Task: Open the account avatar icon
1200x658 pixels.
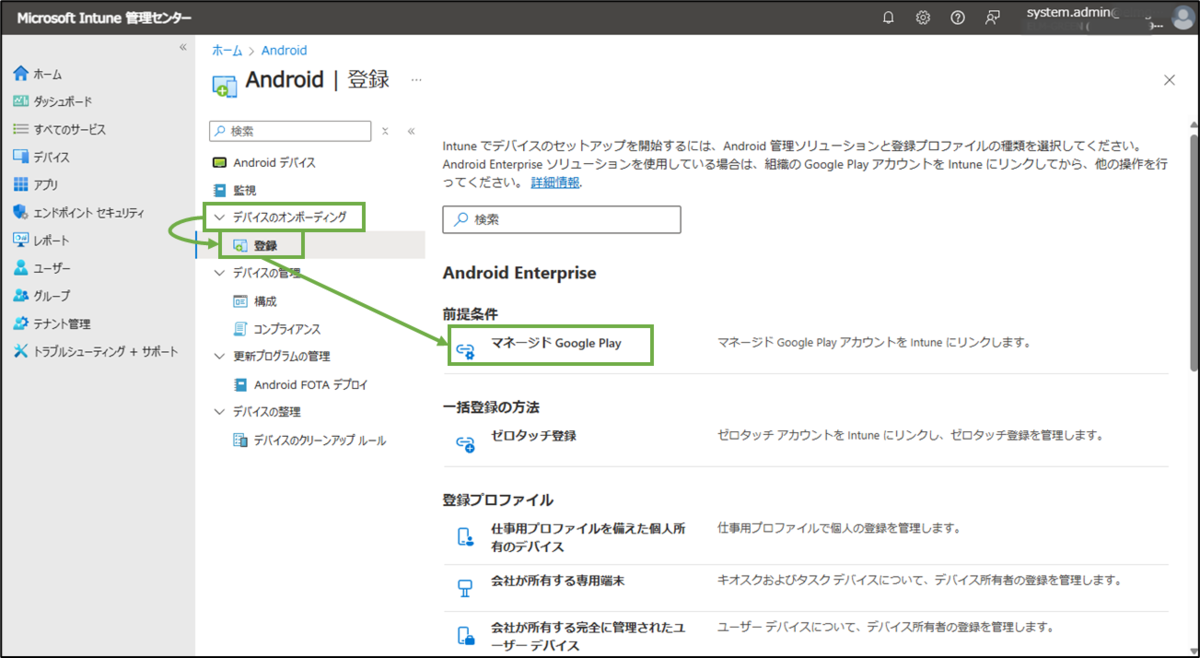Action: tap(1181, 18)
